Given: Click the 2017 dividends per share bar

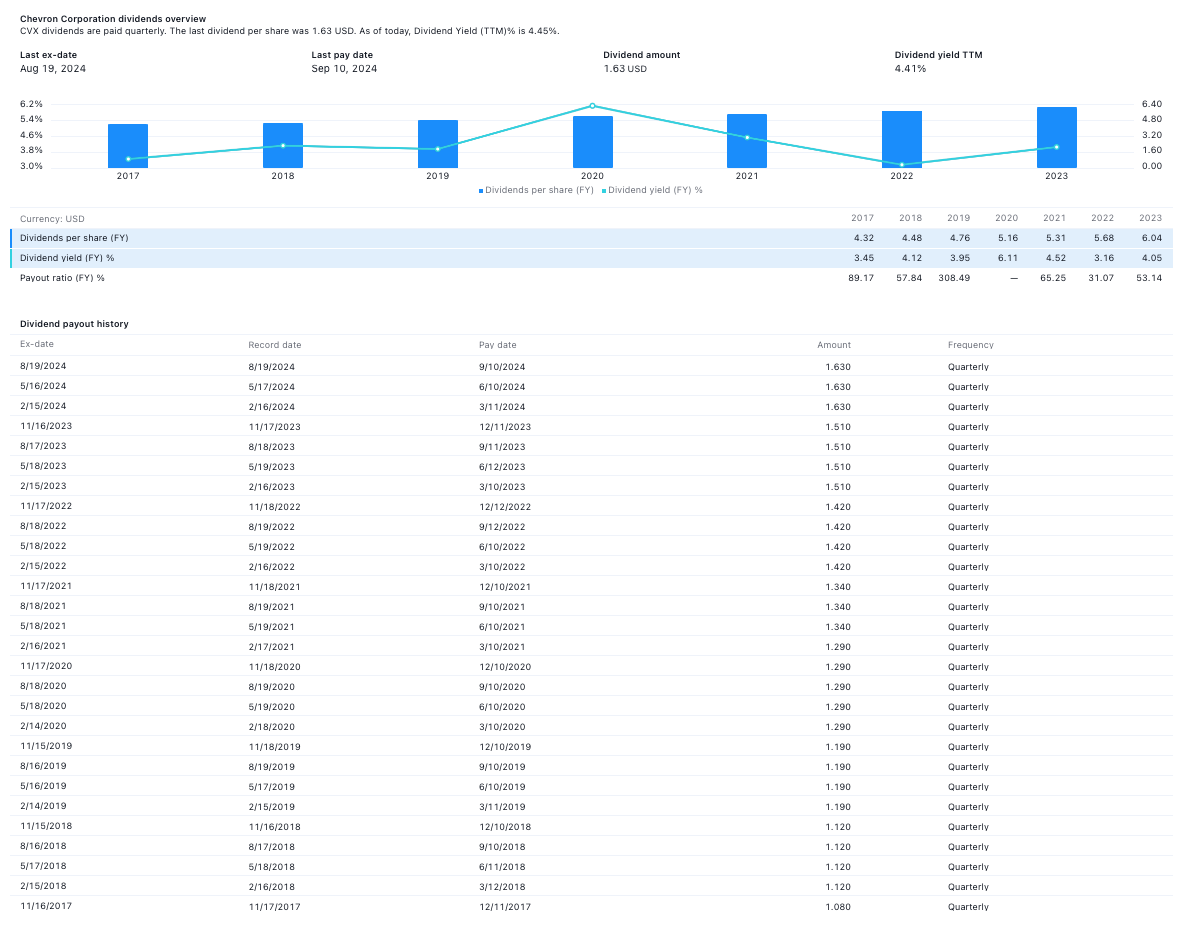Looking at the screenshot, I should pyautogui.click(x=128, y=146).
